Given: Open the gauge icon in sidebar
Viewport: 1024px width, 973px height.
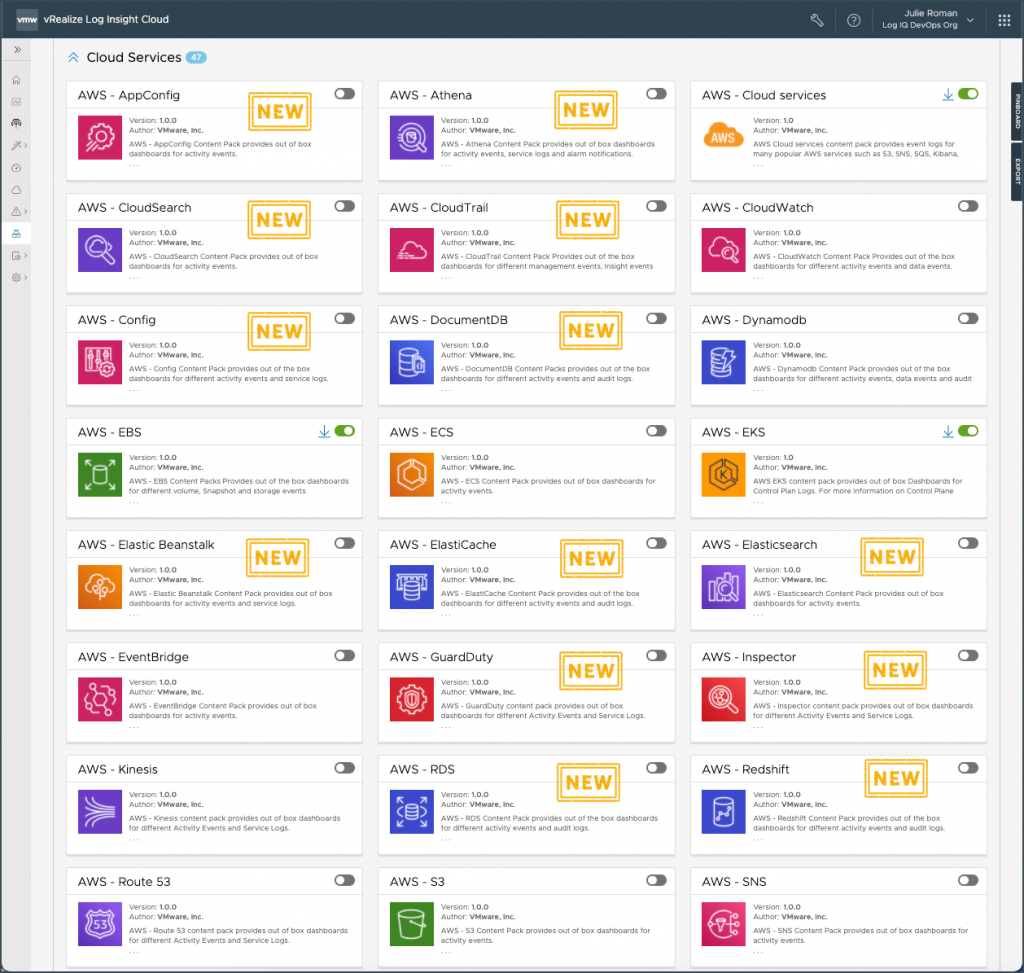Looking at the screenshot, I should (x=16, y=168).
